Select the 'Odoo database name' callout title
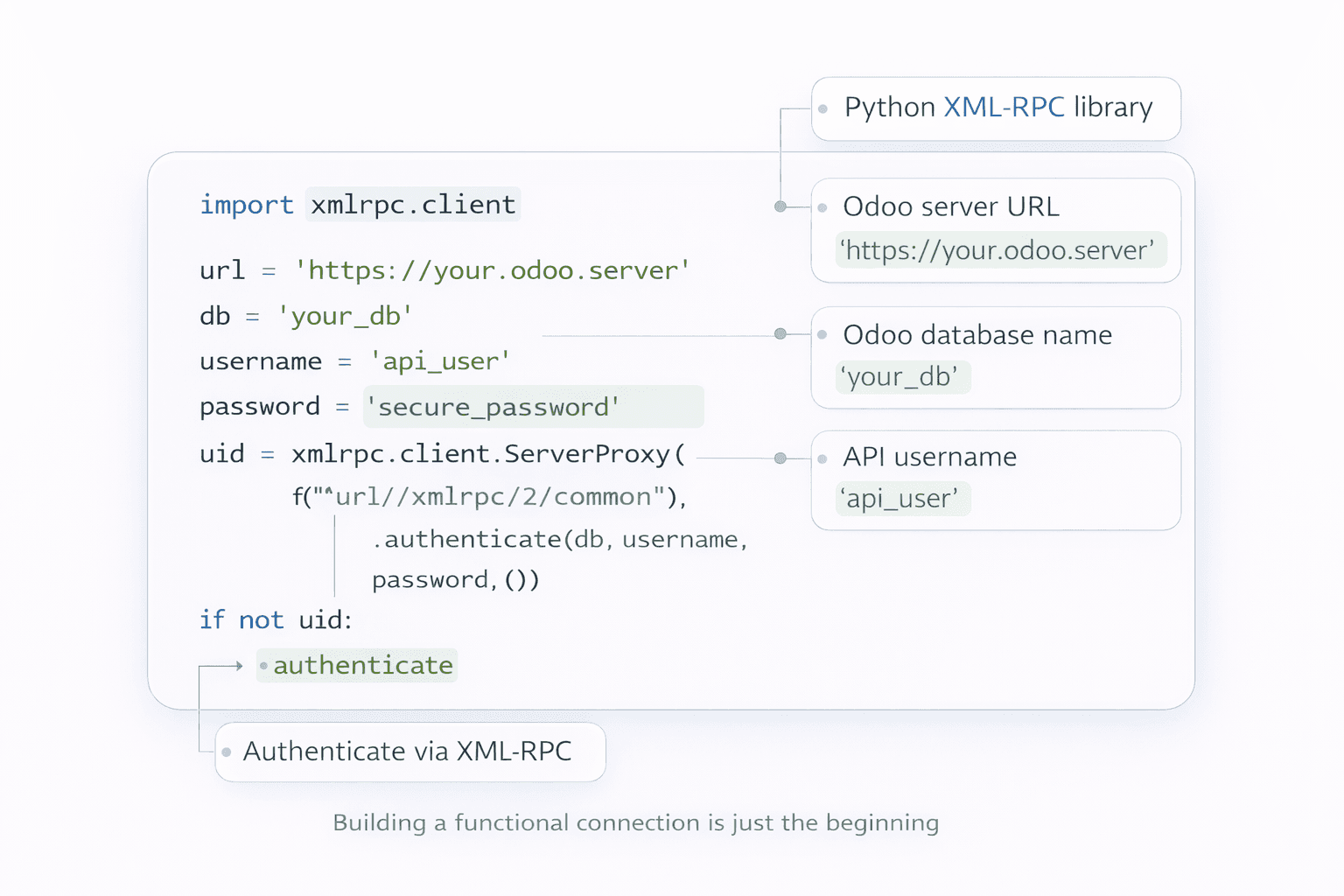Screen dimensions: 1344x896 977,335
